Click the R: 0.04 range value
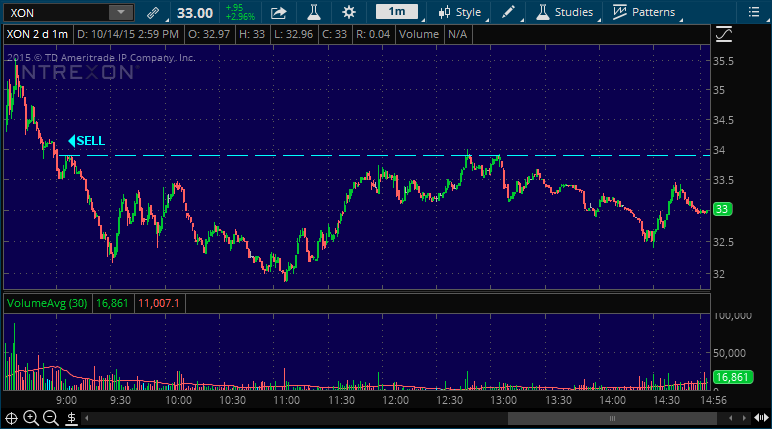This screenshot has height=429, width=772. pyautogui.click(x=373, y=34)
